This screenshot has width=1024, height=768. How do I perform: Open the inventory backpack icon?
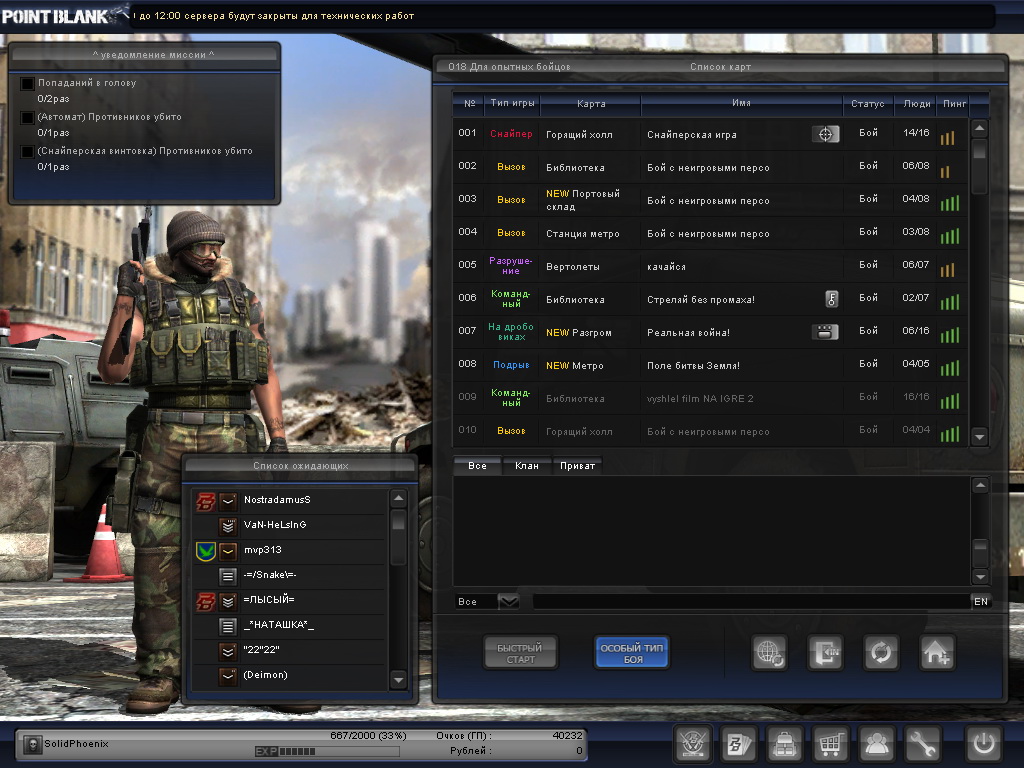(x=783, y=744)
